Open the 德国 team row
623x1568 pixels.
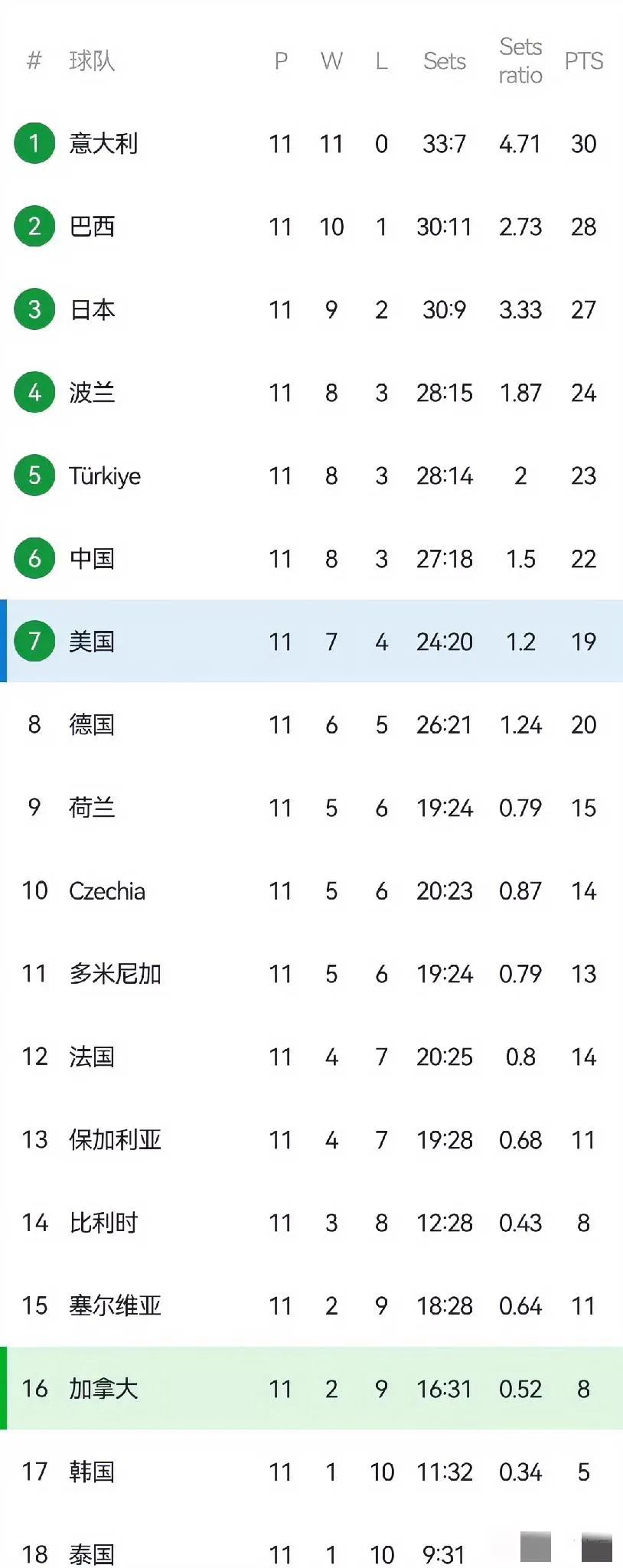[311, 724]
